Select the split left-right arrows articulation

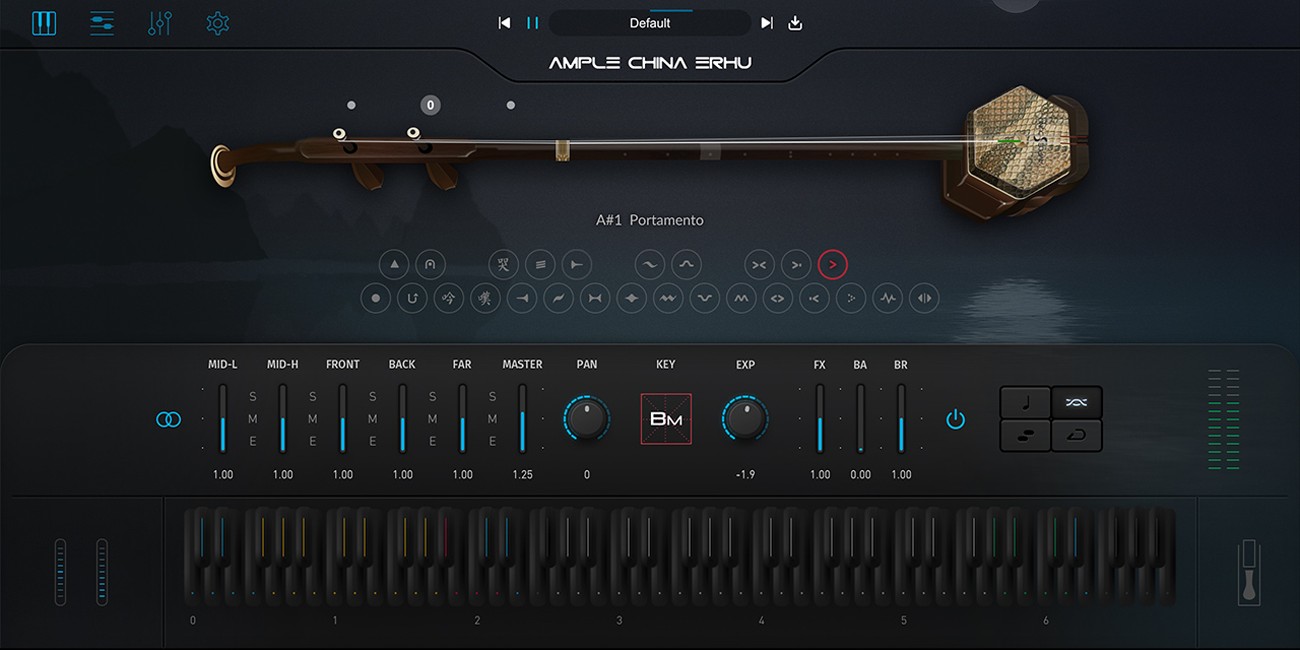click(x=924, y=298)
